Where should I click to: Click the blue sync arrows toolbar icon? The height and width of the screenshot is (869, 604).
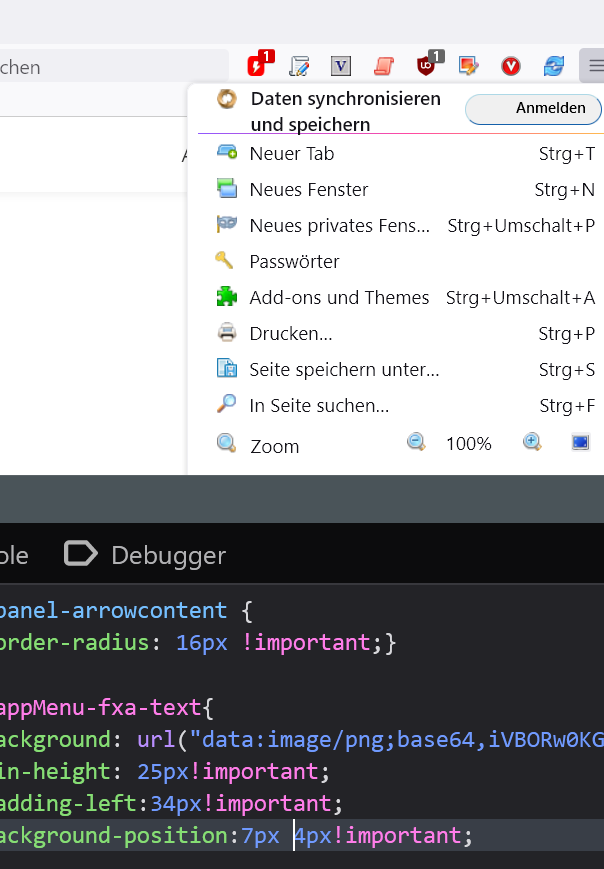(x=553, y=67)
